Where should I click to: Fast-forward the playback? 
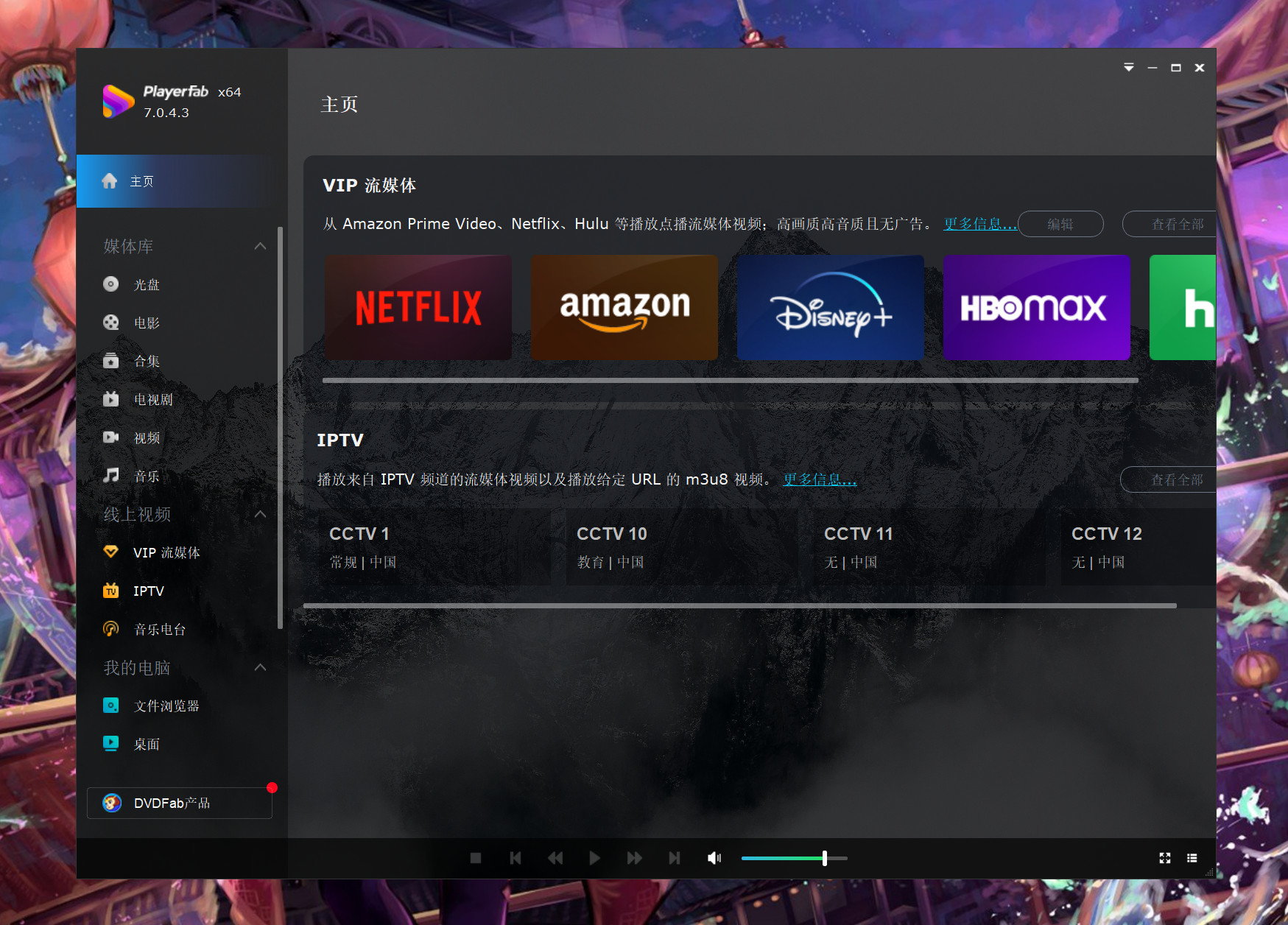[634, 858]
